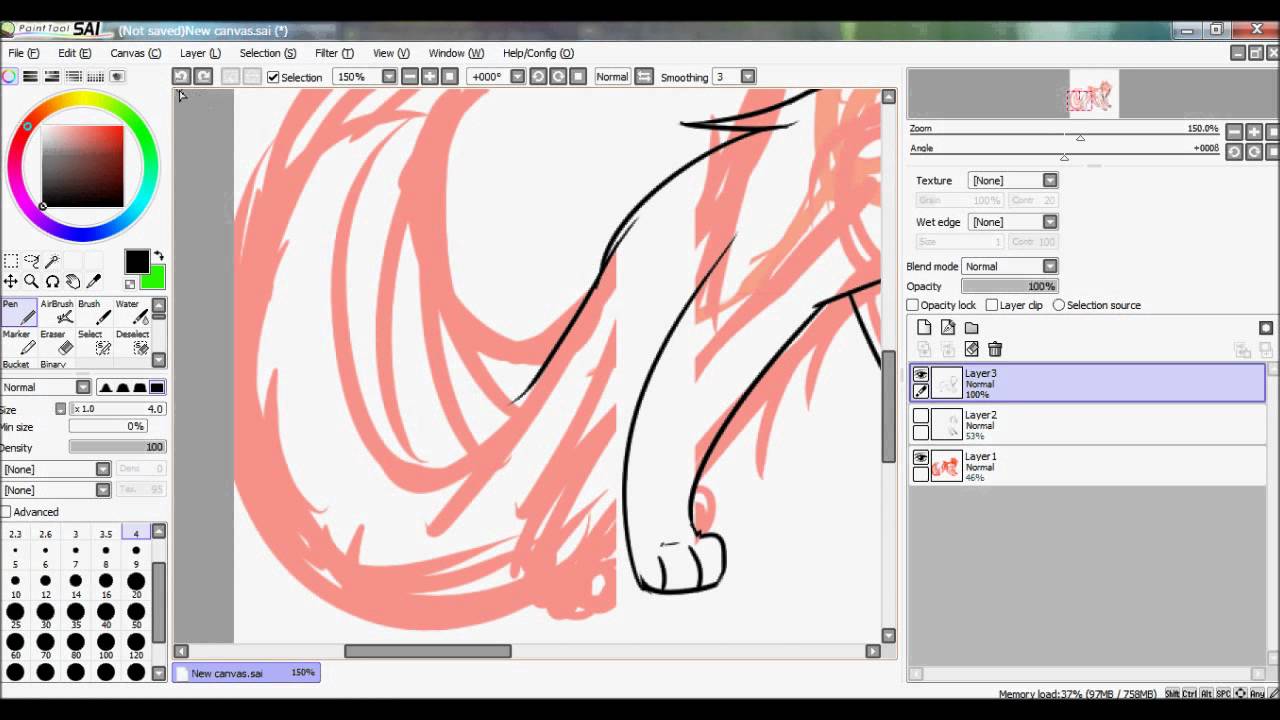Click the navigator canvas thumbnail
The width and height of the screenshot is (1280, 720).
[1094, 94]
